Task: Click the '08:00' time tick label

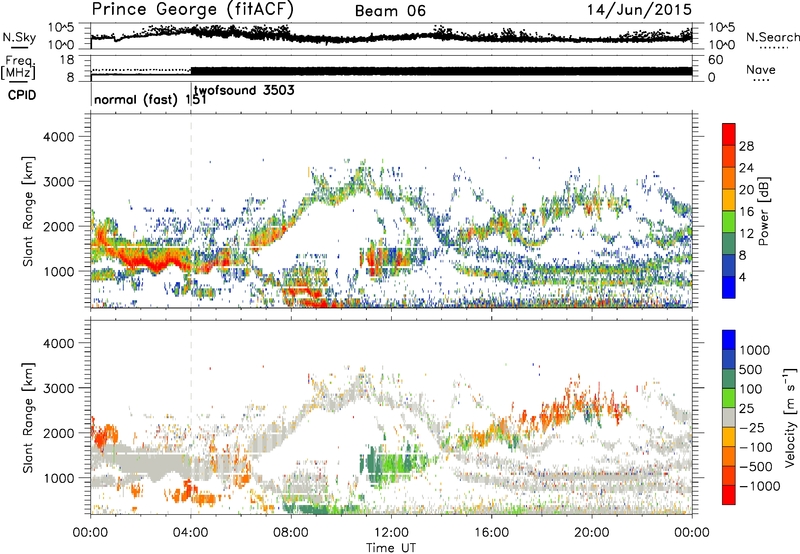Action: pyautogui.click(x=291, y=533)
